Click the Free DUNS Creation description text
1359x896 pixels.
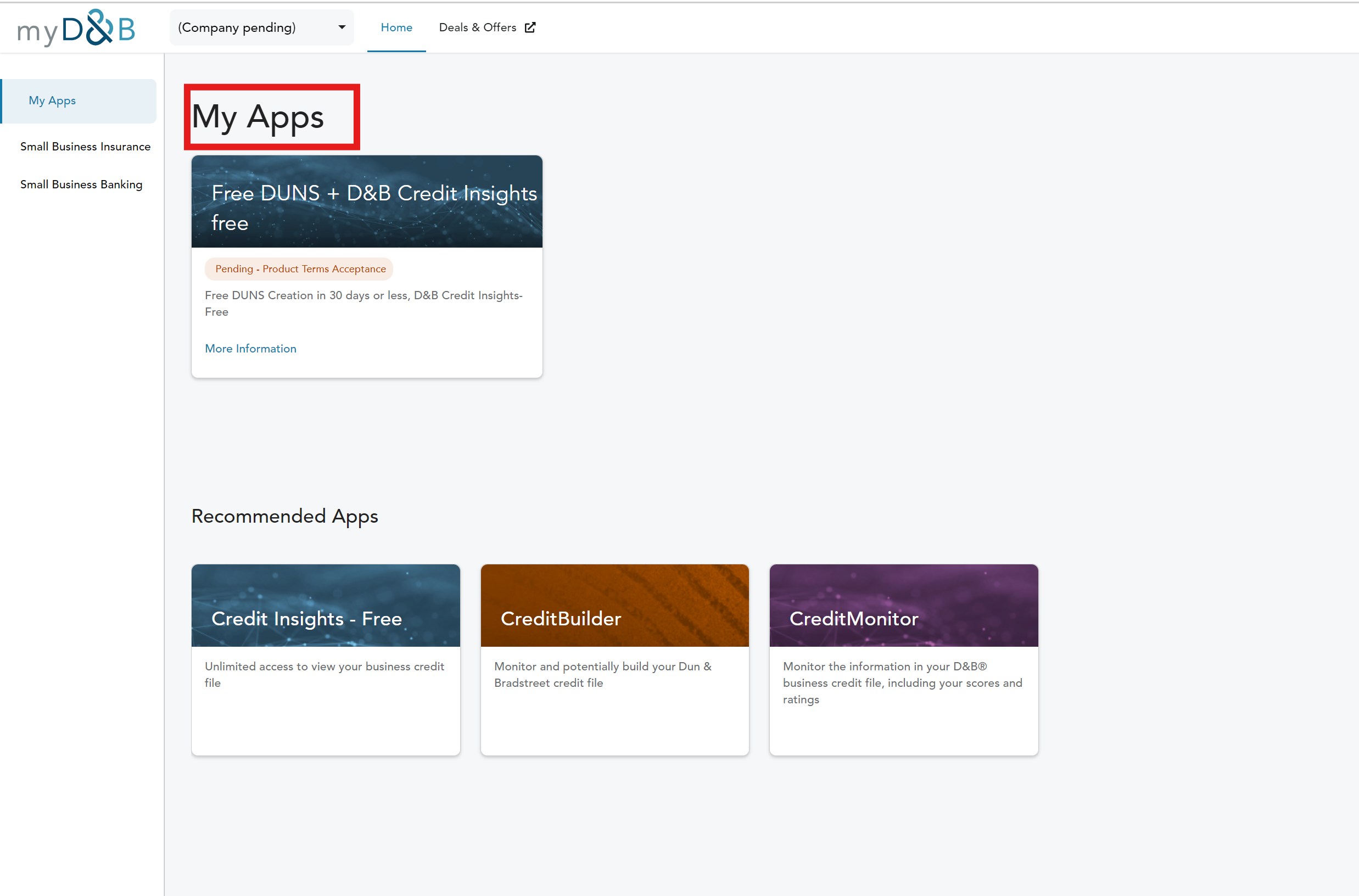(x=363, y=304)
